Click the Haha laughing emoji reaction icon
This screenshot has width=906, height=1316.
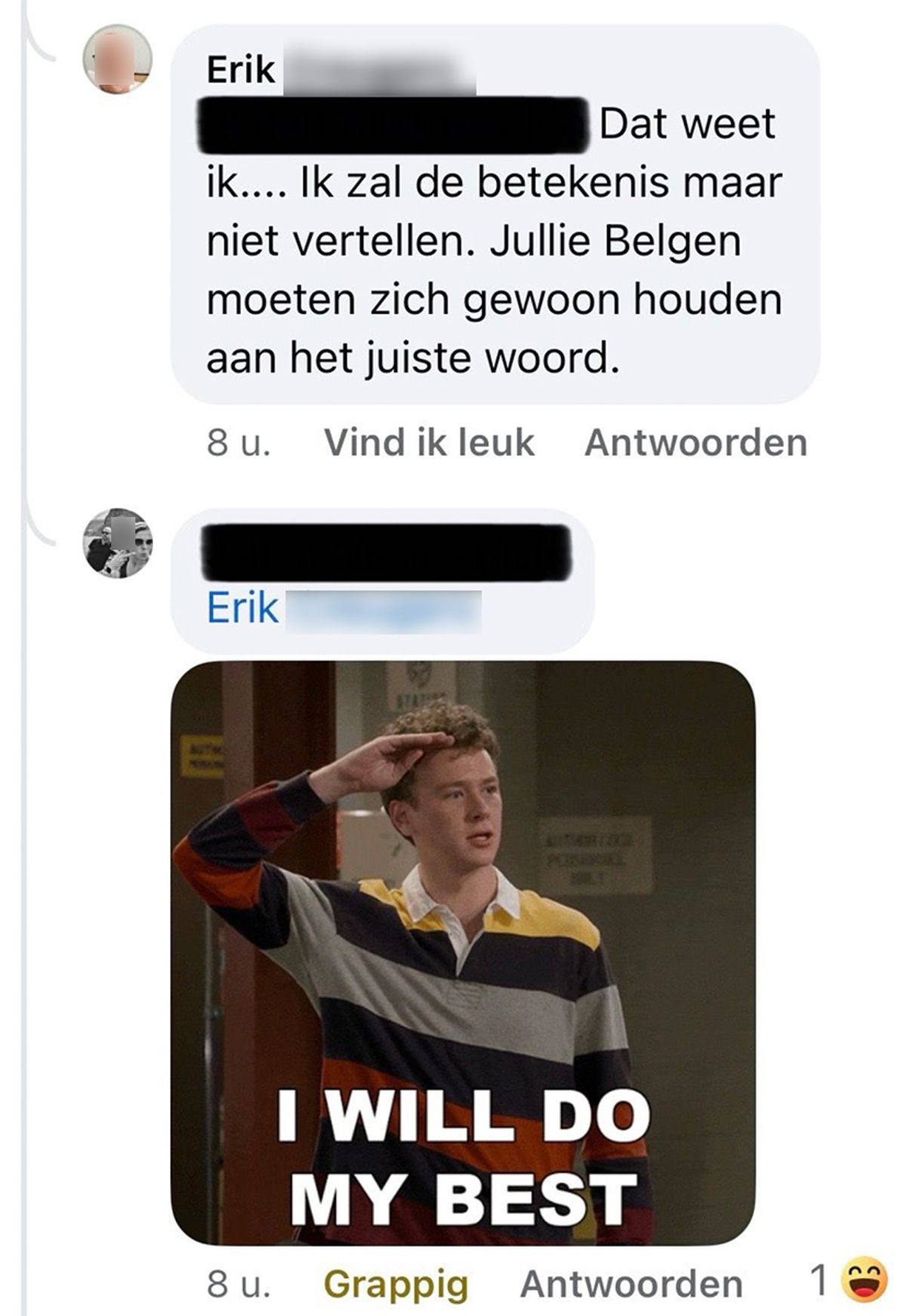click(864, 1281)
